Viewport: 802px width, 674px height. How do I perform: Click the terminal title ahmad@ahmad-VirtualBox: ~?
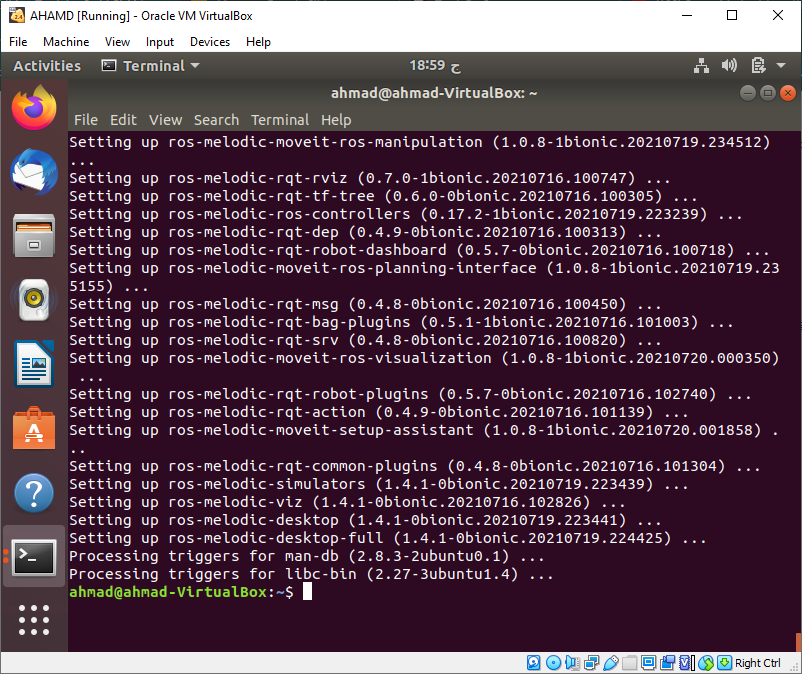(434, 93)
